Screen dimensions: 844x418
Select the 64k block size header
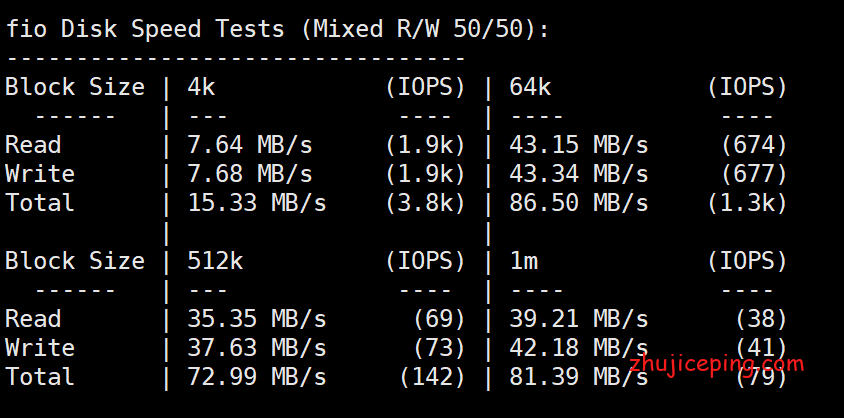pyautogui.click(x=530, y=87)
